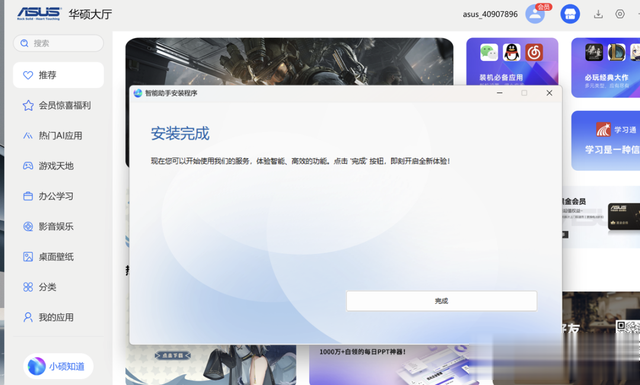Open 会员惊喜福利 star item
The image size is (640, 385).
click(x=58, y=105)
